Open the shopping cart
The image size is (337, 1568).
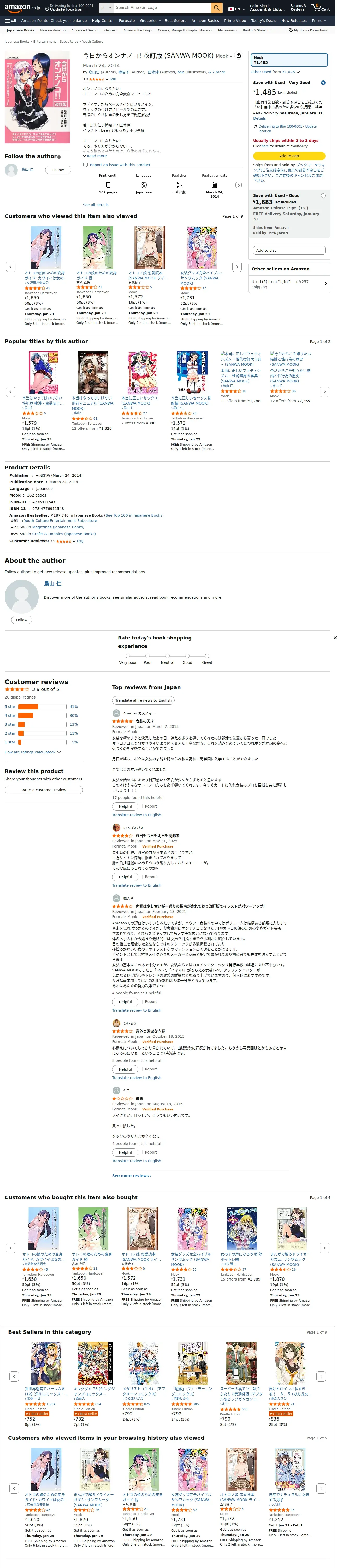(321, 8)
